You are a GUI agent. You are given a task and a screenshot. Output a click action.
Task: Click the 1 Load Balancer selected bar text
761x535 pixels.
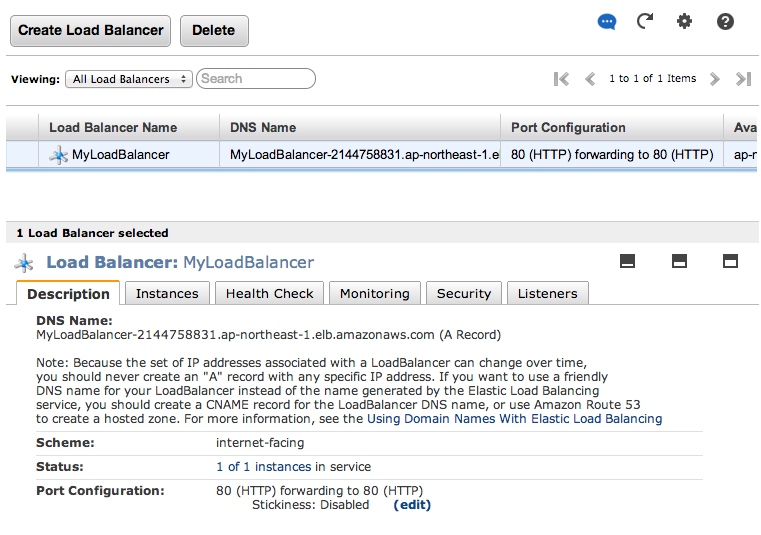point(92,233)
